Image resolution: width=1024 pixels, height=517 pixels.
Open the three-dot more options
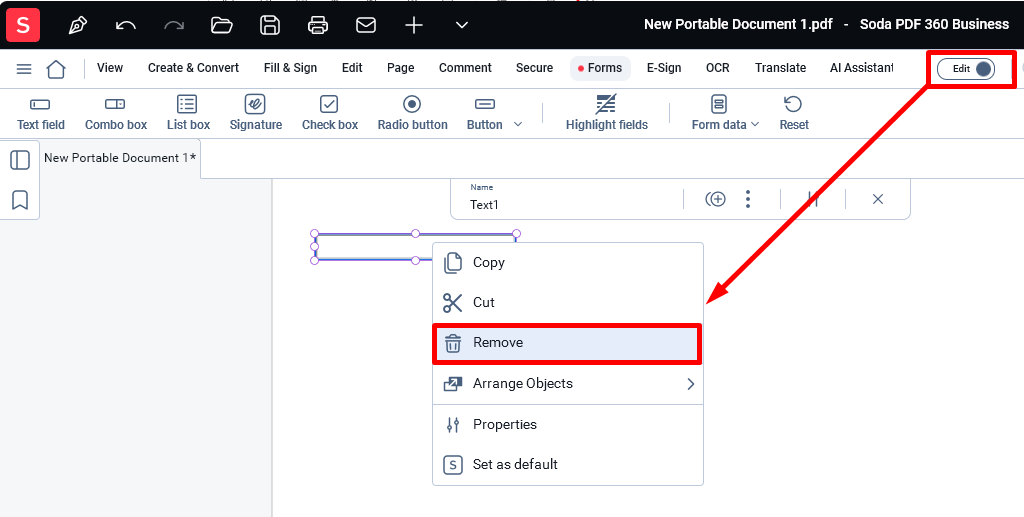tap(748, 199)
